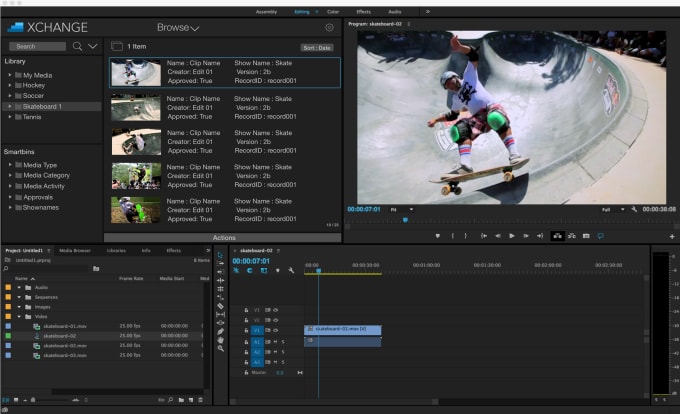Toggle snapping in the timeline
This screenshot has height=414, width=680.
(250, 271)
